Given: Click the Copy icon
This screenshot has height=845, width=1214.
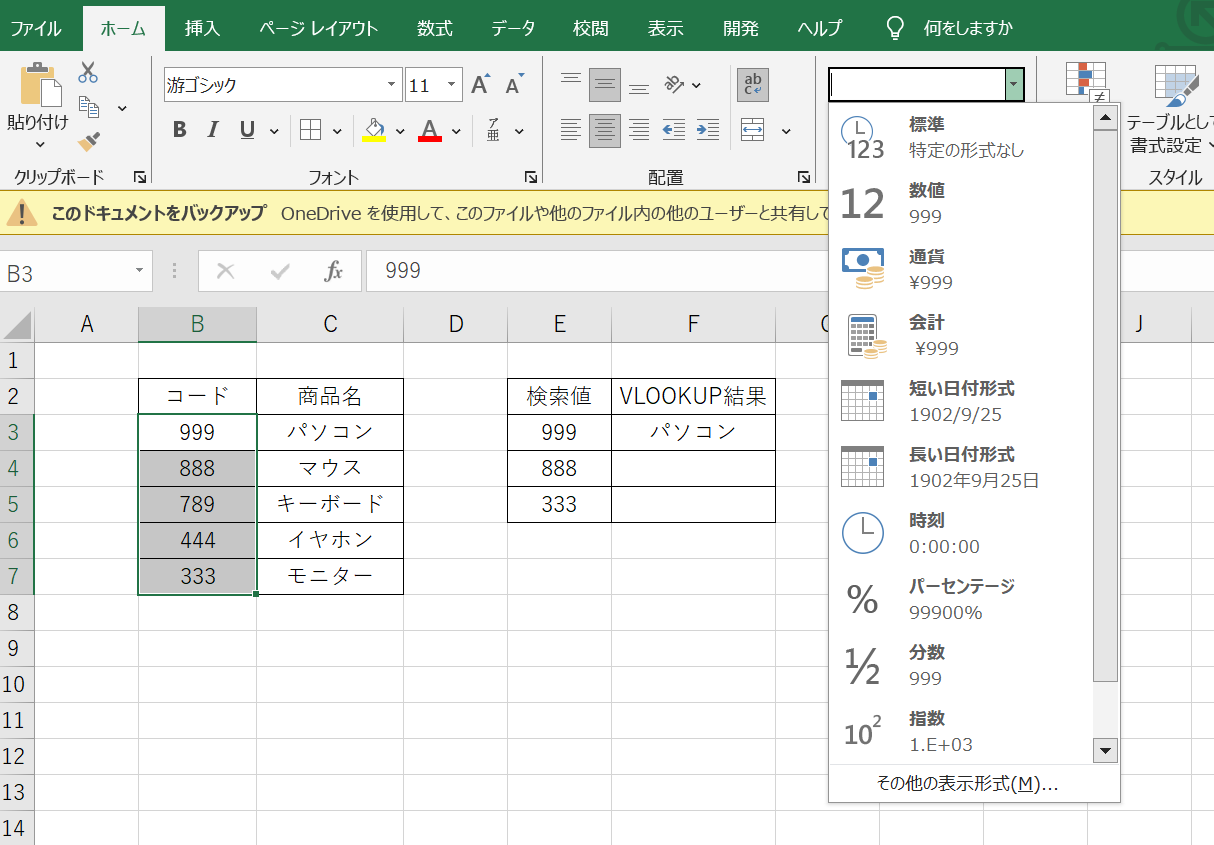Looking at the screenshot, I should click(x=89, y=107).
